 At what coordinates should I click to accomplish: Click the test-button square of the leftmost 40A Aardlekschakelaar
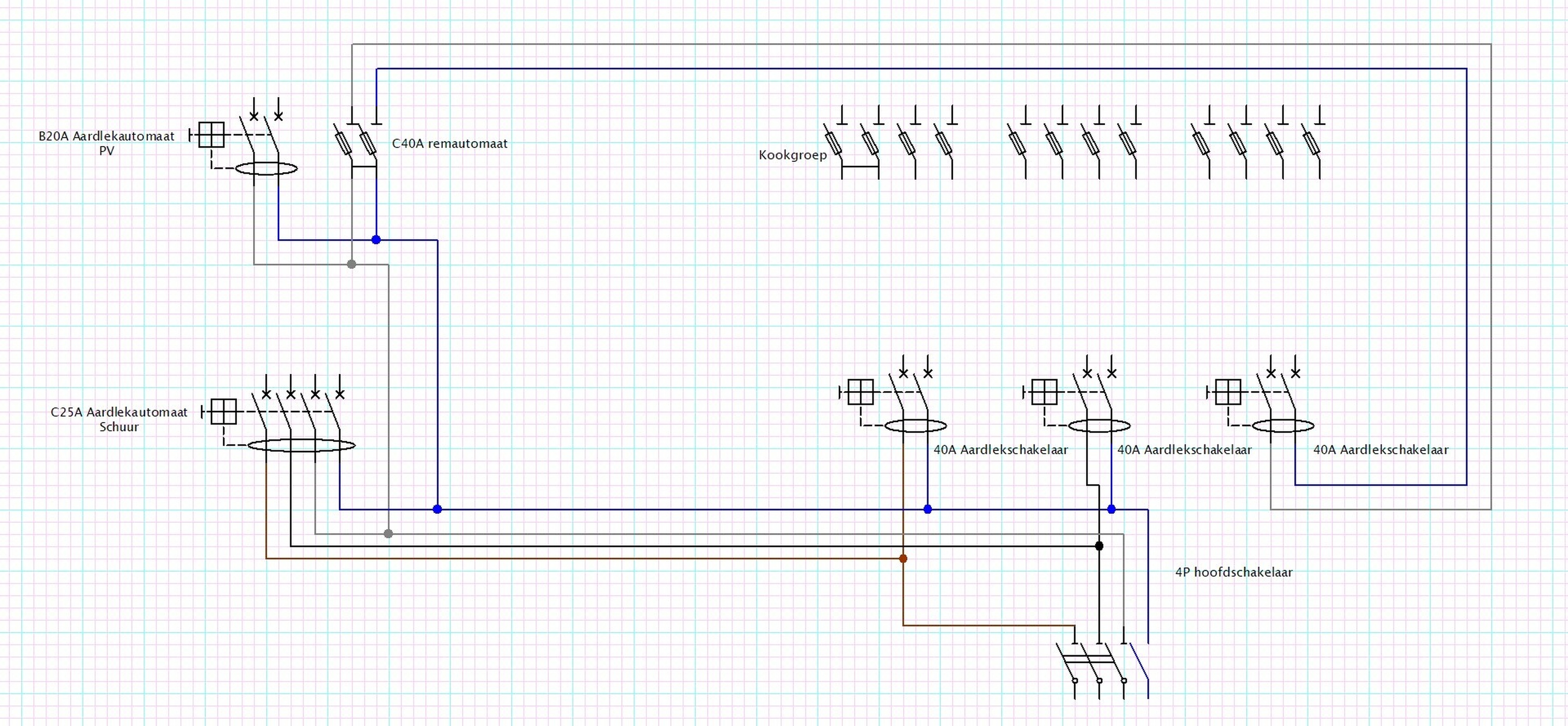click(860, 392)
